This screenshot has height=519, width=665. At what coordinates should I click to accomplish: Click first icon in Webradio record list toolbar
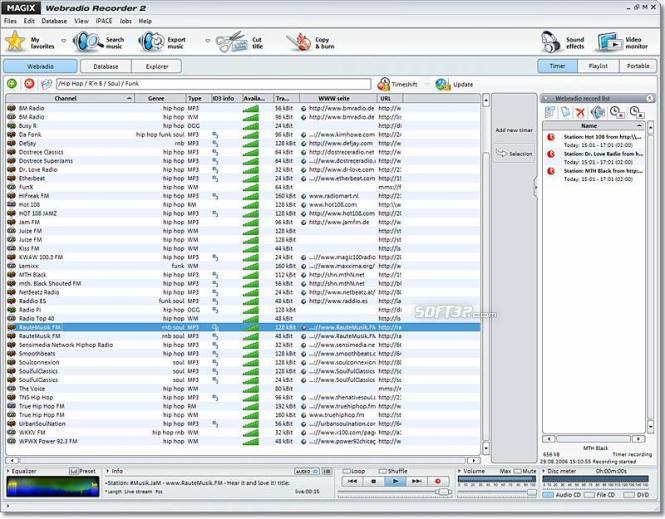(550, 112)
